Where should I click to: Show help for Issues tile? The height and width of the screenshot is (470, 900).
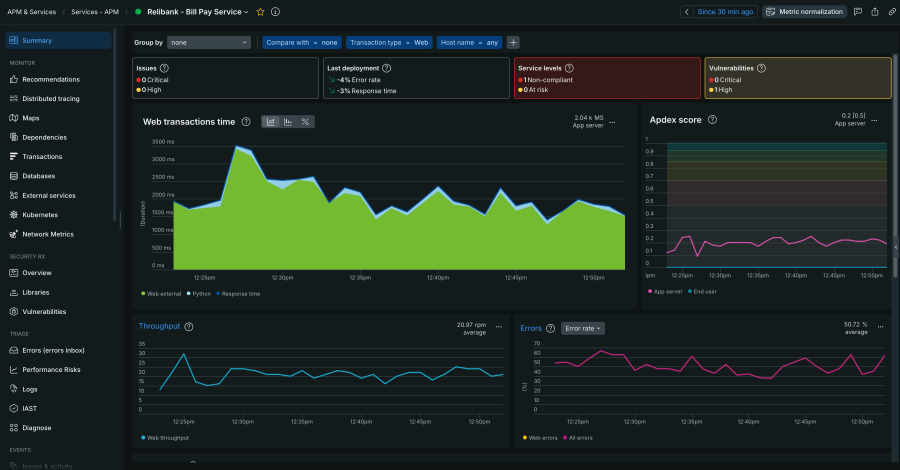(164, 68)
